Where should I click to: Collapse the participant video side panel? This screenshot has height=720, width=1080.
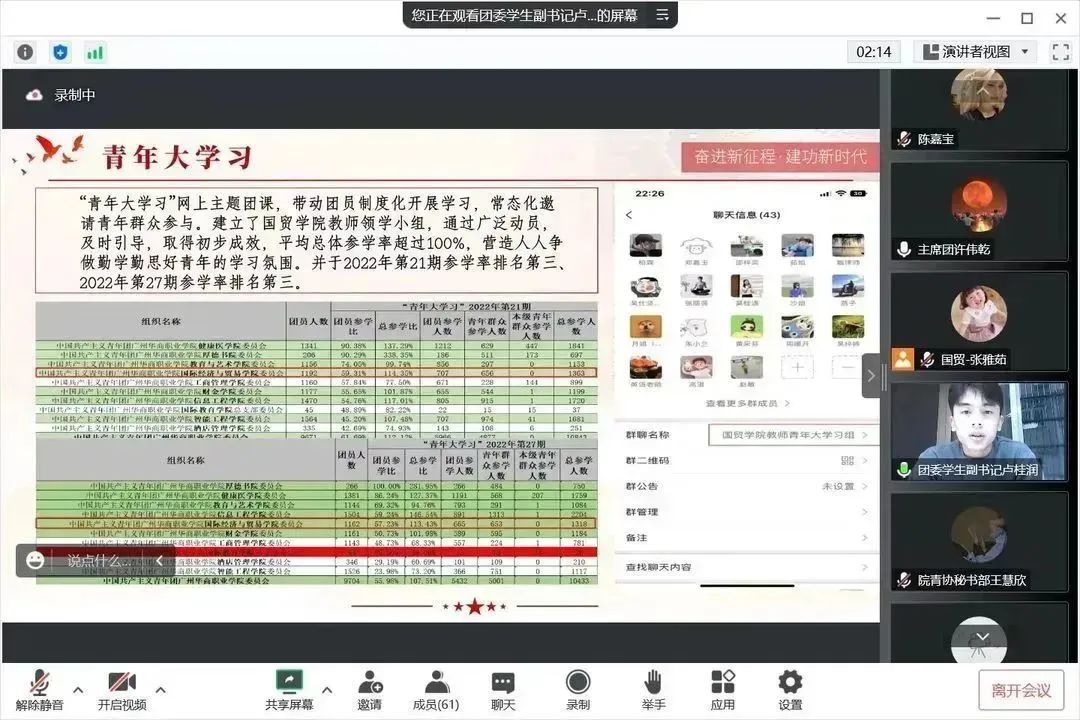pyautogui.click(x=870, y=376)
